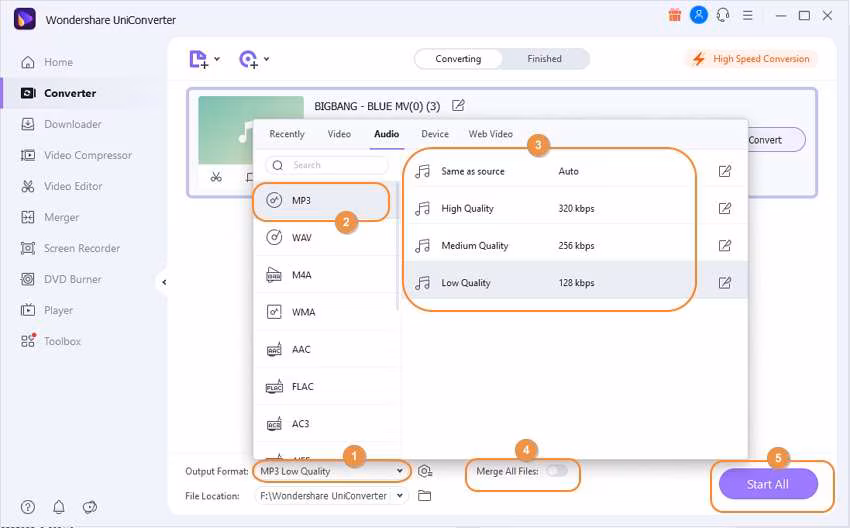Open the Merger tool
Screen dimensions: 850x528
pyautogui.click(x=49, y=217)
